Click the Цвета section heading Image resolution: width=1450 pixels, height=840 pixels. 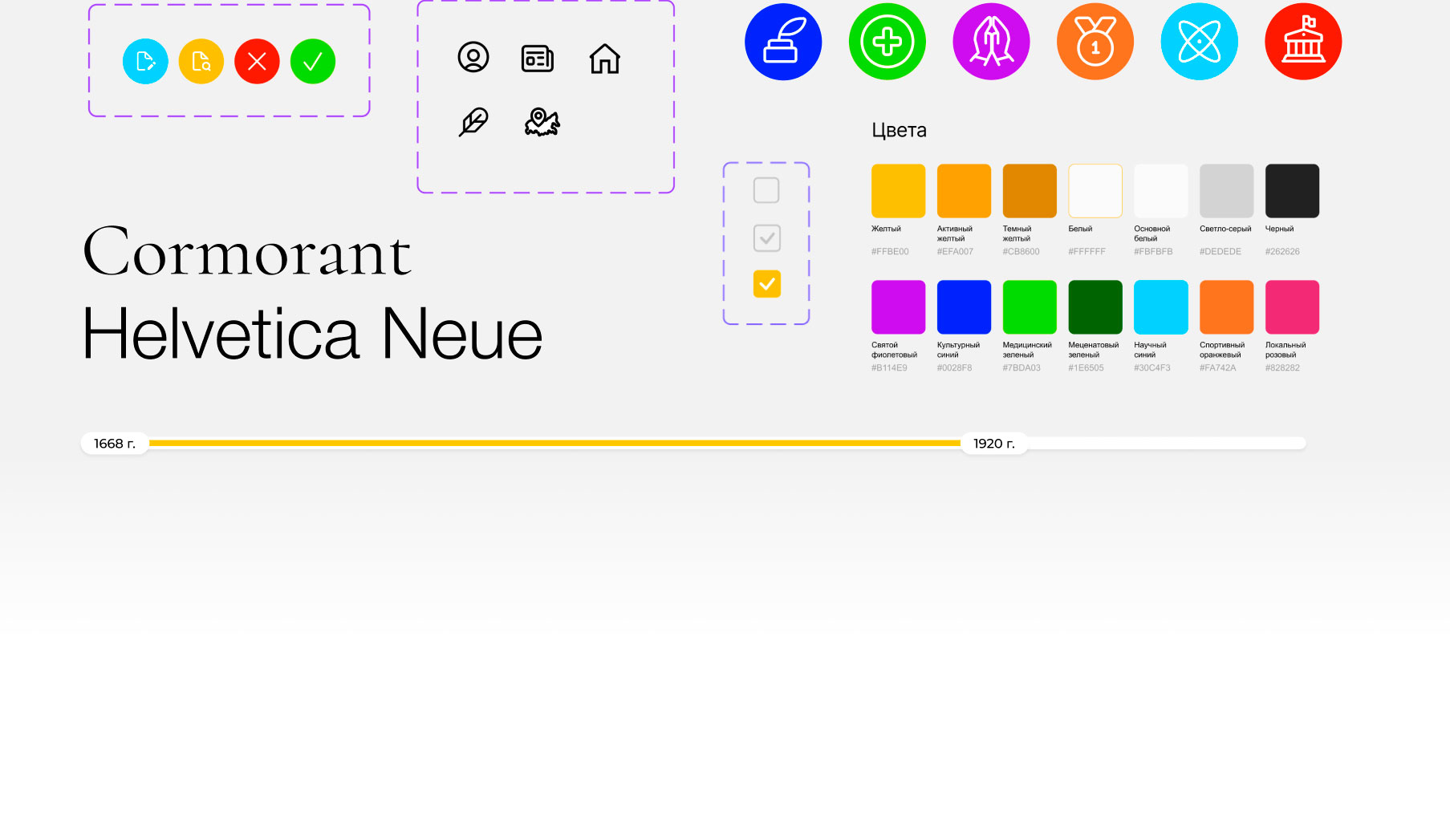(899, 130)
